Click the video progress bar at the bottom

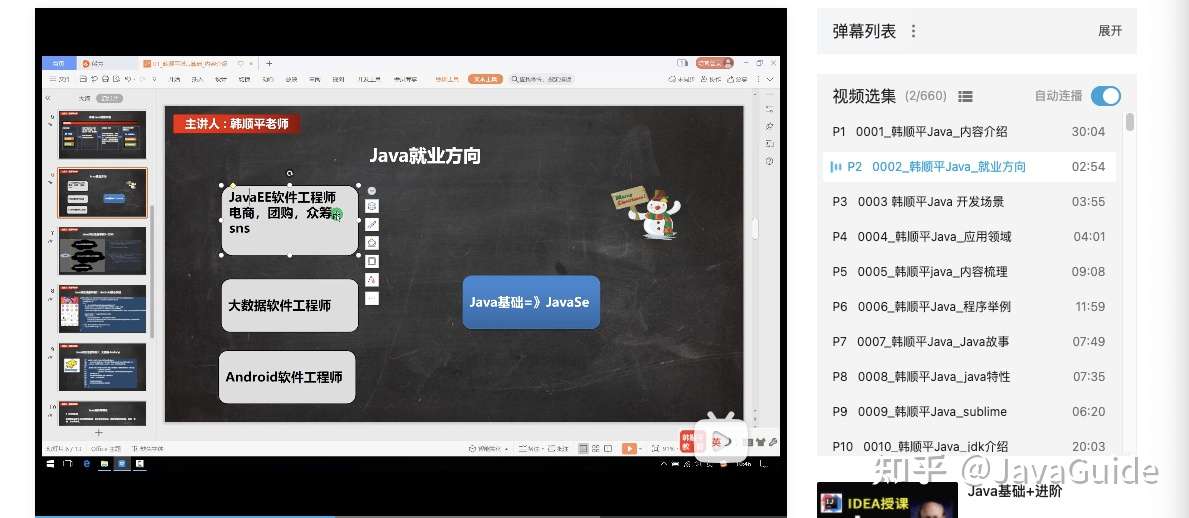point(410,516)
